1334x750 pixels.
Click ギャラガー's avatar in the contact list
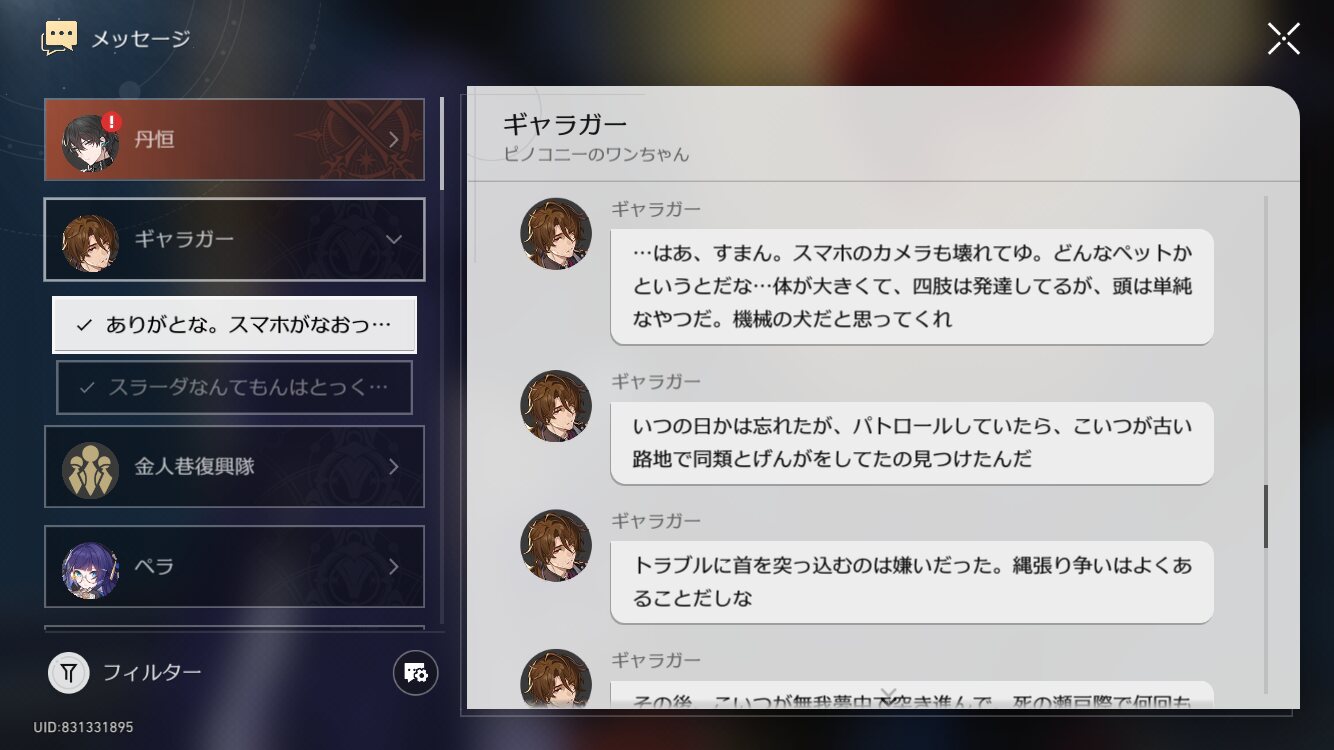(91, 241)
